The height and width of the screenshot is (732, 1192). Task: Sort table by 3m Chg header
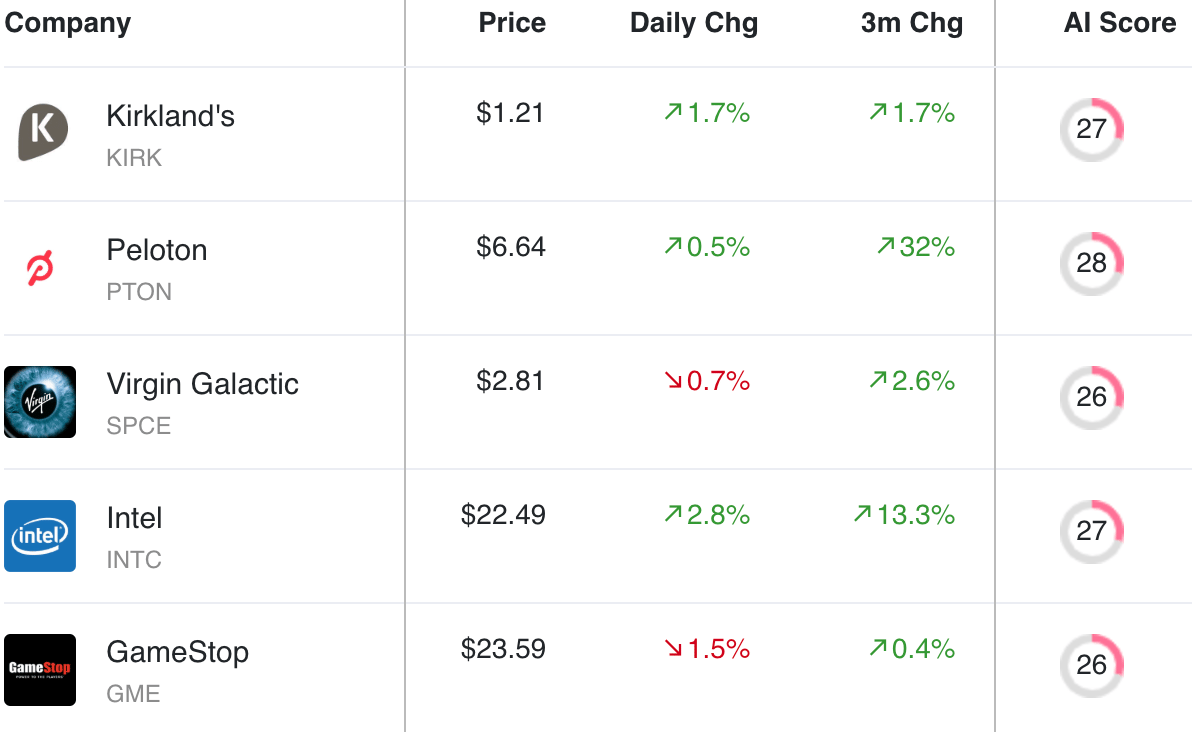pos(912,23)
